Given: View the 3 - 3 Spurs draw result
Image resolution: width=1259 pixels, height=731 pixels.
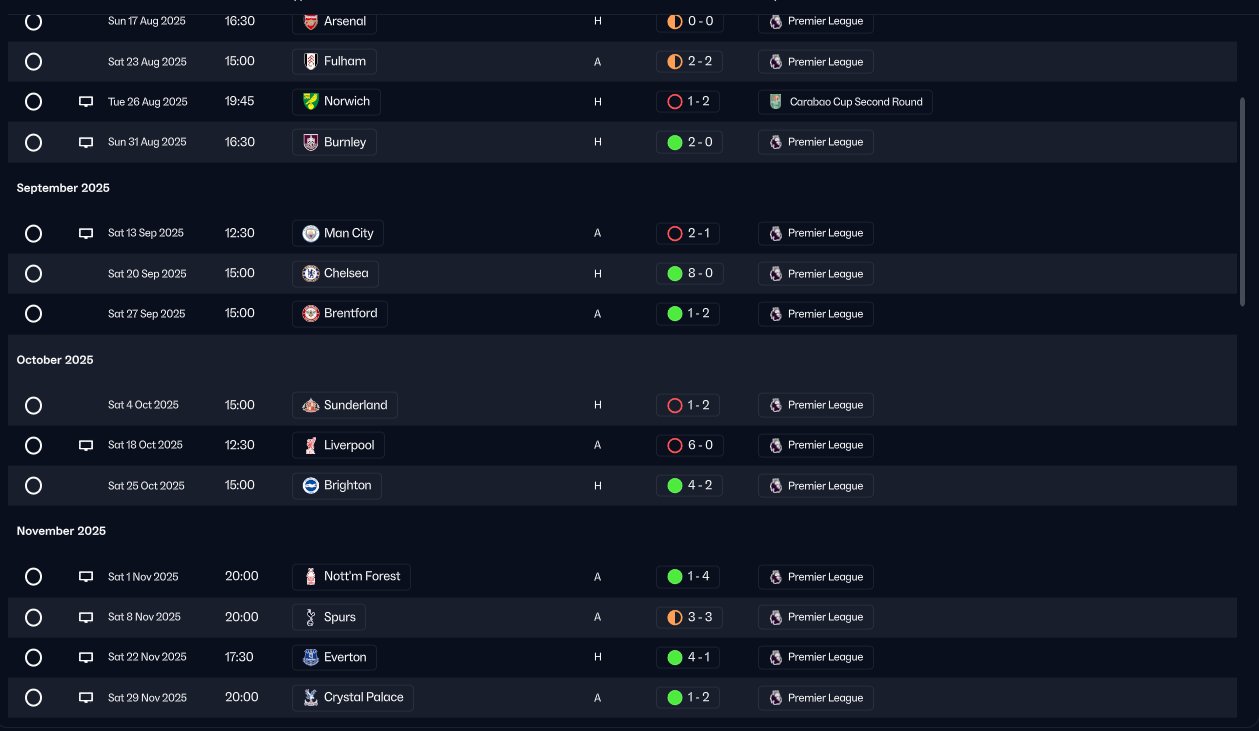Looking at the screenshot, I should 689,617.
